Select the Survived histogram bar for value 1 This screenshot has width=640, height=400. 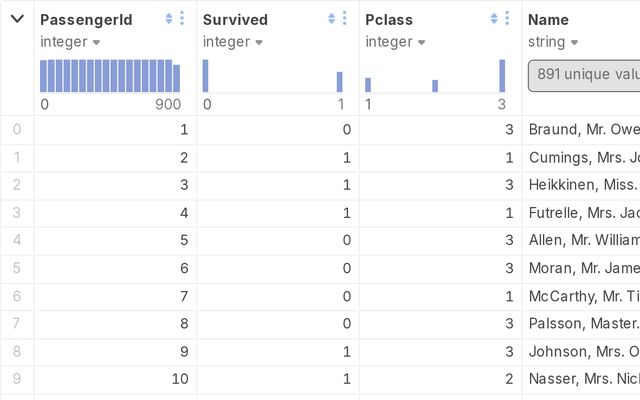coord(339,82)
